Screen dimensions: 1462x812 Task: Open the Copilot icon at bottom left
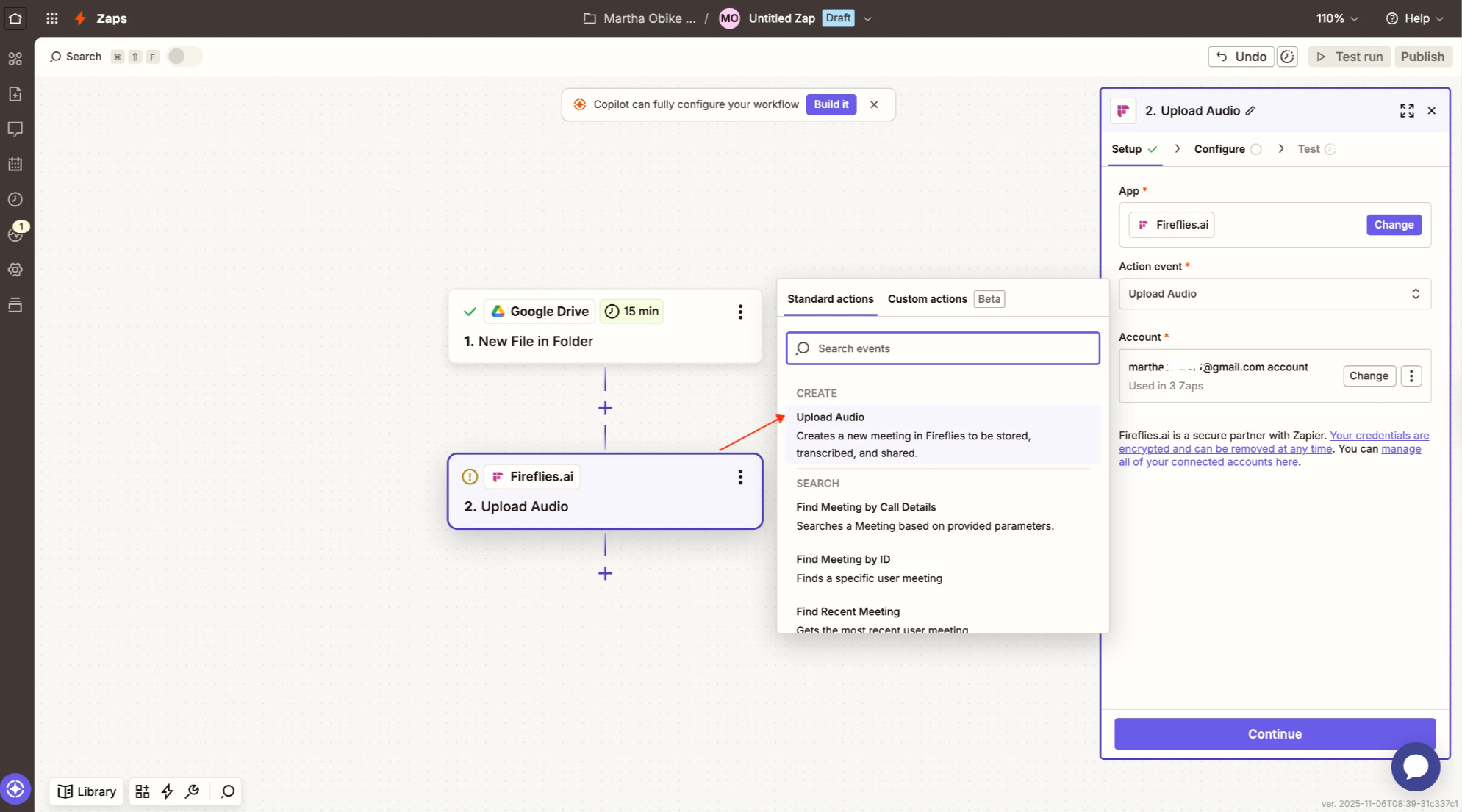click(15, 790)
